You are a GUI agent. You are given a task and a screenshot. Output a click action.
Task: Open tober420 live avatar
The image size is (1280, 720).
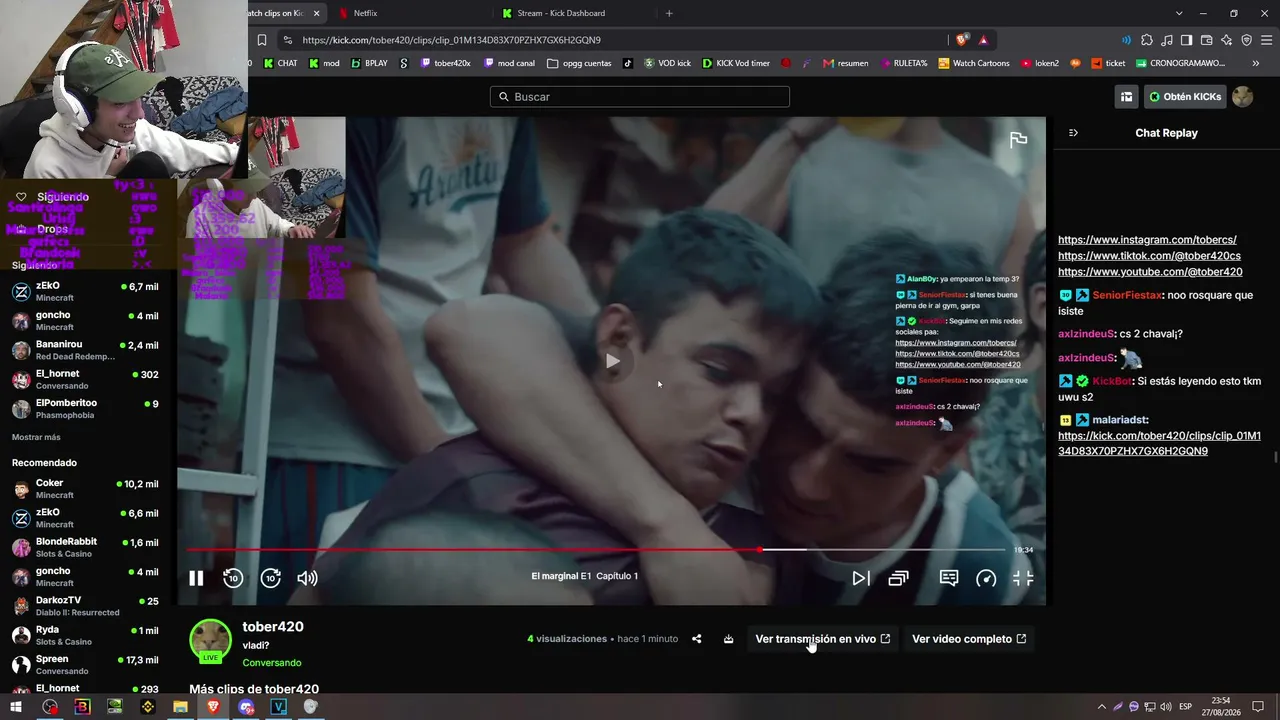210,641
